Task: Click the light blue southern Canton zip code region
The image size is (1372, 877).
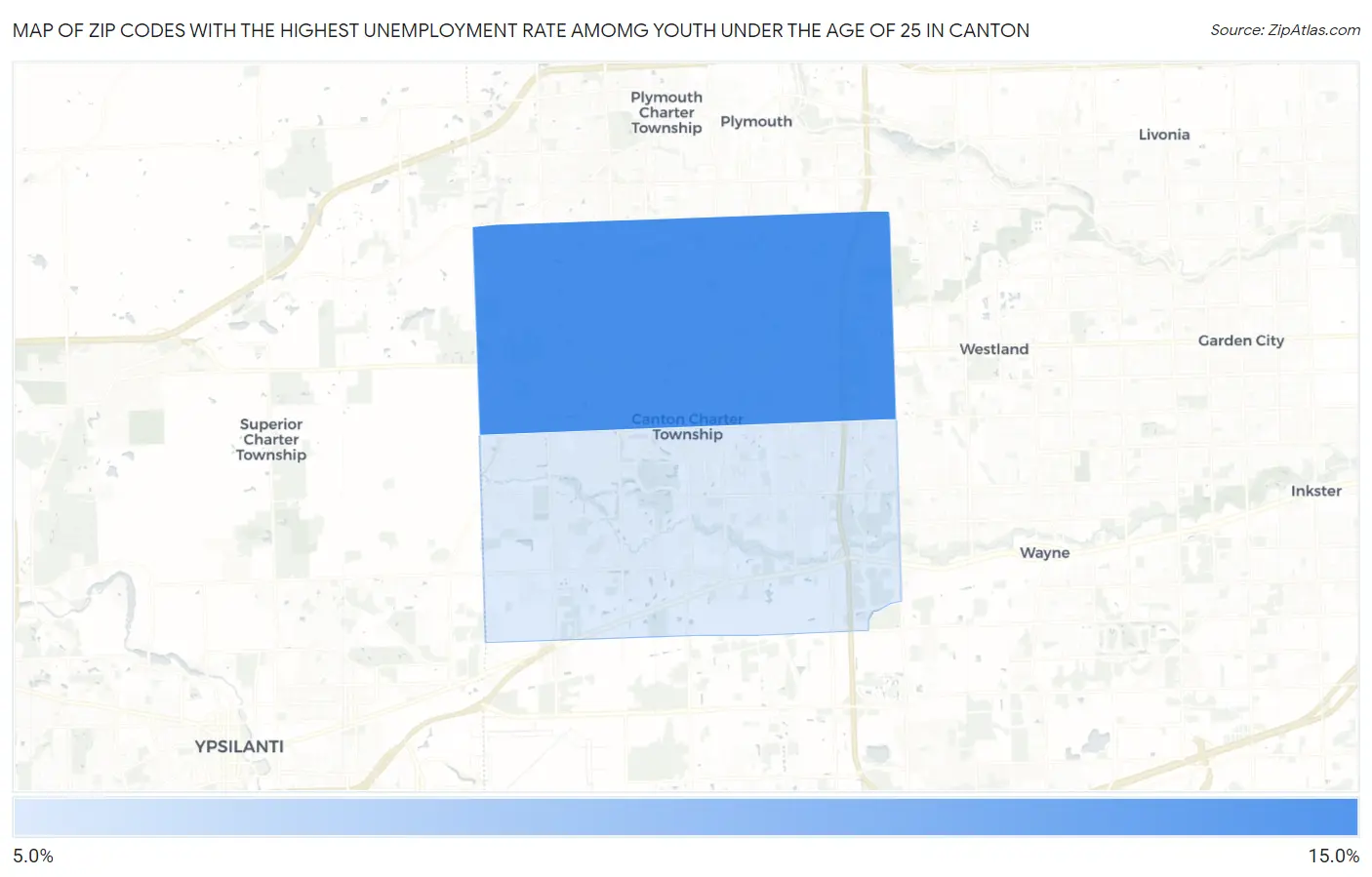Action: click(x=689, y=532)
